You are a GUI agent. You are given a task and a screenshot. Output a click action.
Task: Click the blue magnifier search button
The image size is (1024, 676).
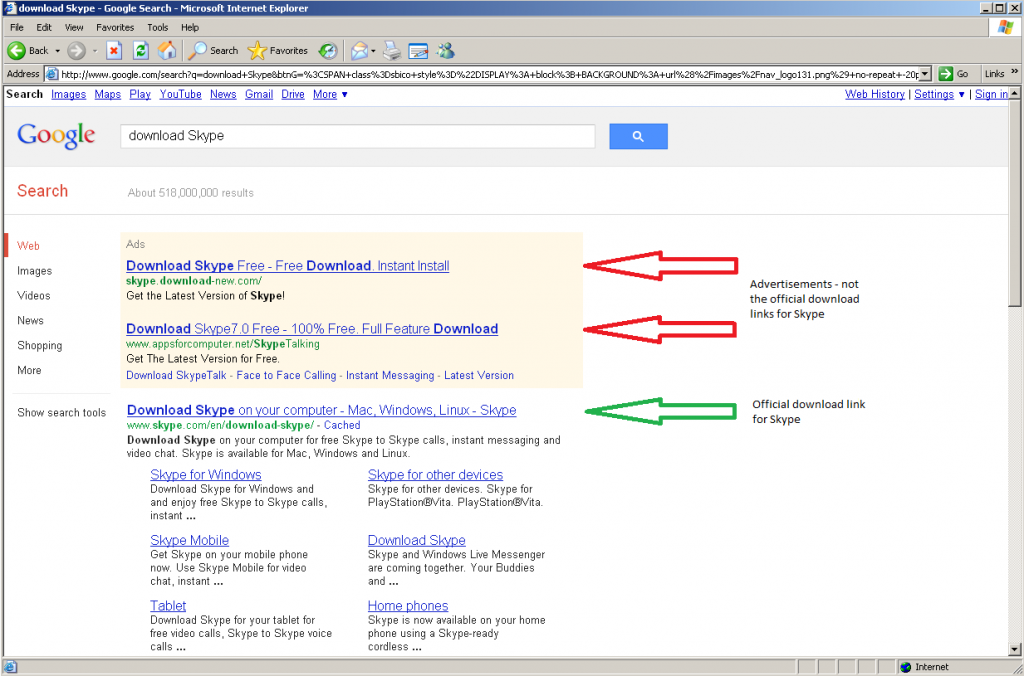pyautogui.click(x=638, y=136)
